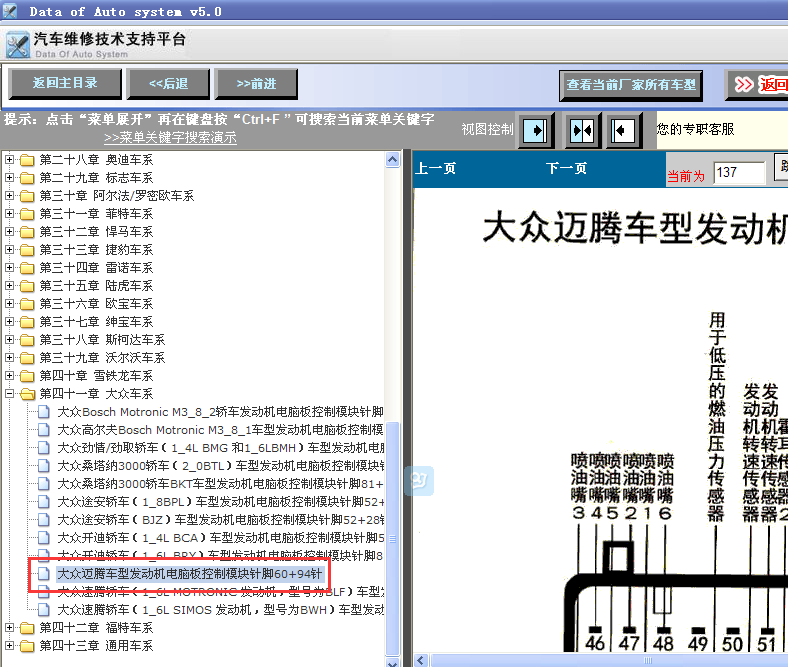Screen dimensions: 788x667
Task: Expand 第二十九章 标志车系 node
Action: click(9, 177)
